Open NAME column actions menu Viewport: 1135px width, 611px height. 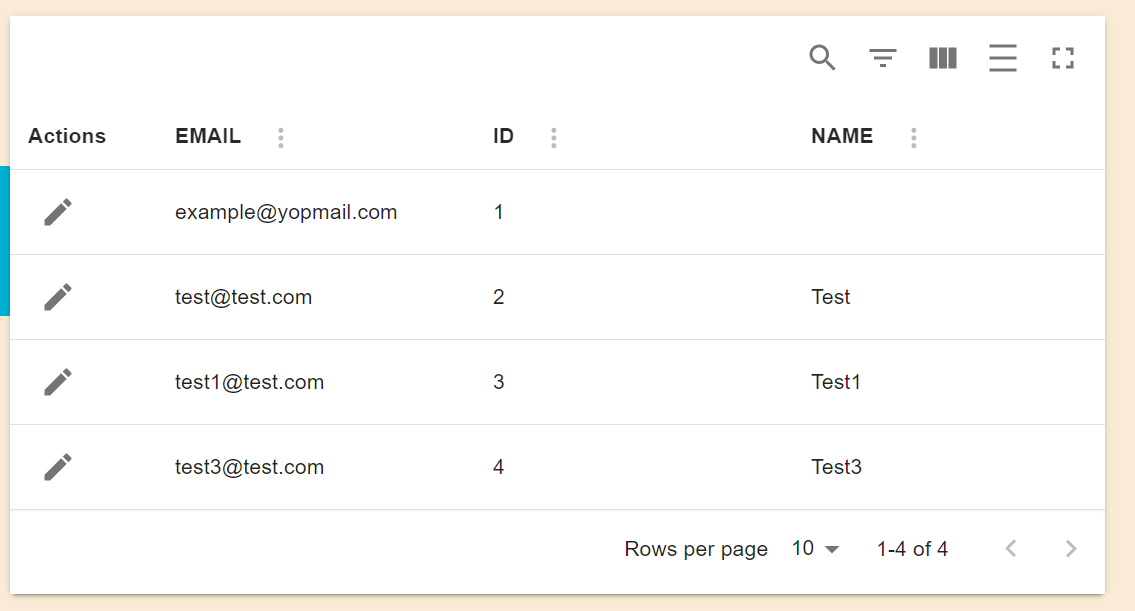click(914, 138)
